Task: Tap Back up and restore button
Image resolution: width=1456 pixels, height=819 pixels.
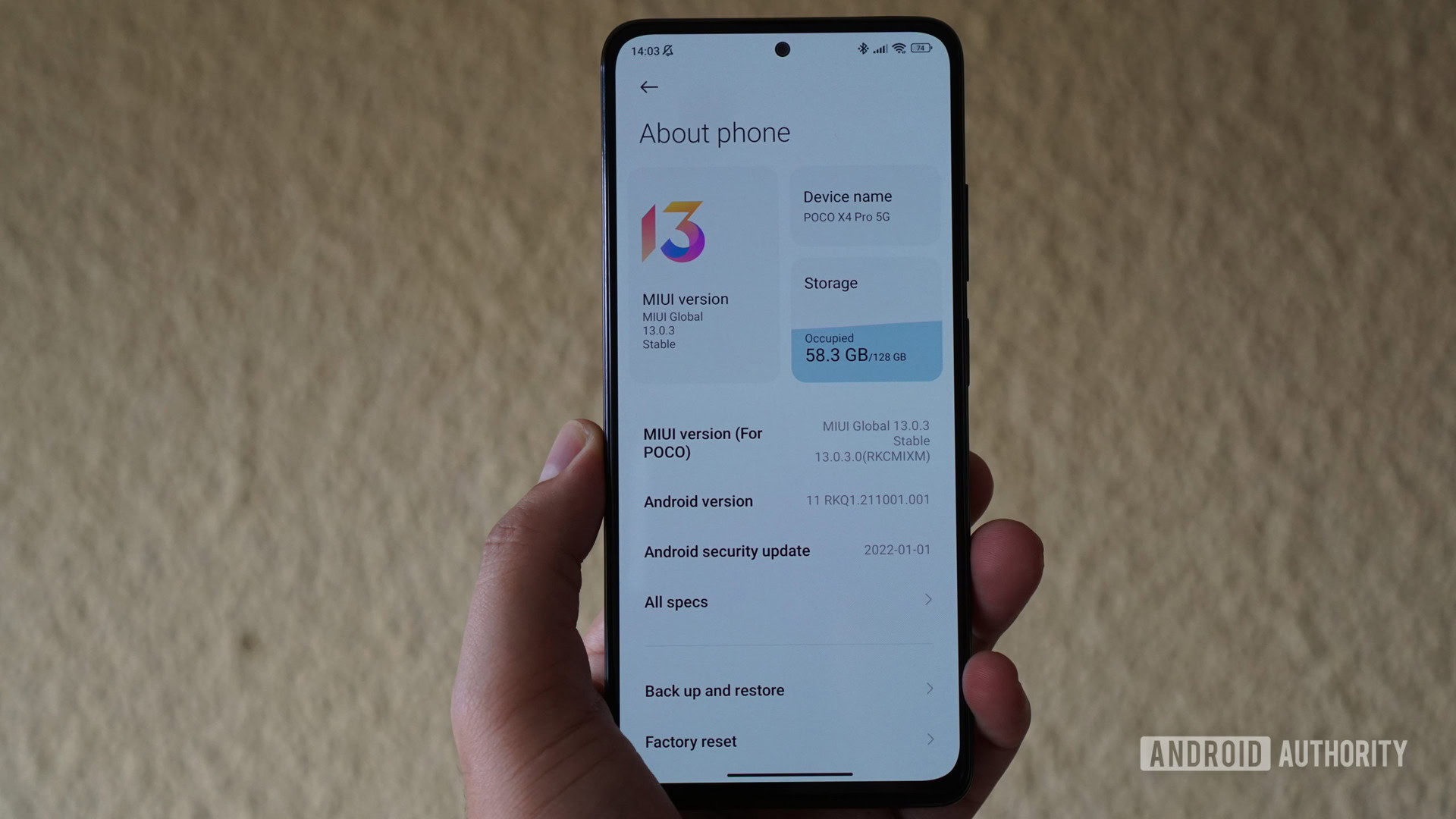Action: 783,689
